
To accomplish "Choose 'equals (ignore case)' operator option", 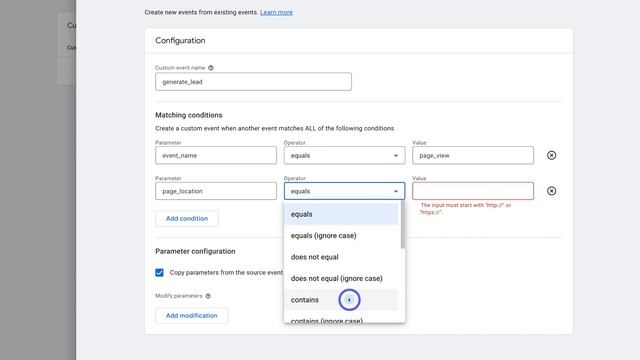I will [x=341, y=236].
